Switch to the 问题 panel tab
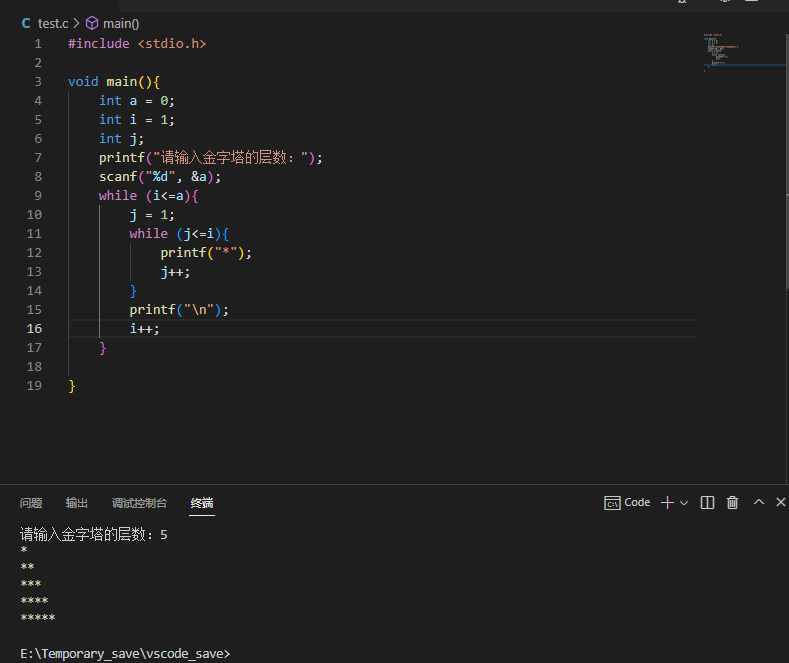Viewport: 789px width, 663px height. (31, 503)
